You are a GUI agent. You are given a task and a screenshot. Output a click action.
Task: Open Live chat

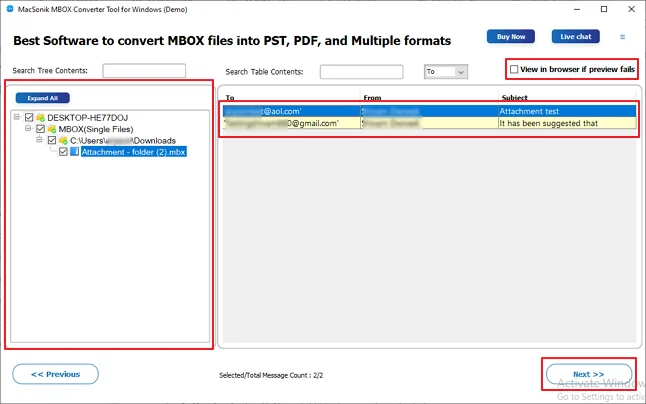coord(576,37)
